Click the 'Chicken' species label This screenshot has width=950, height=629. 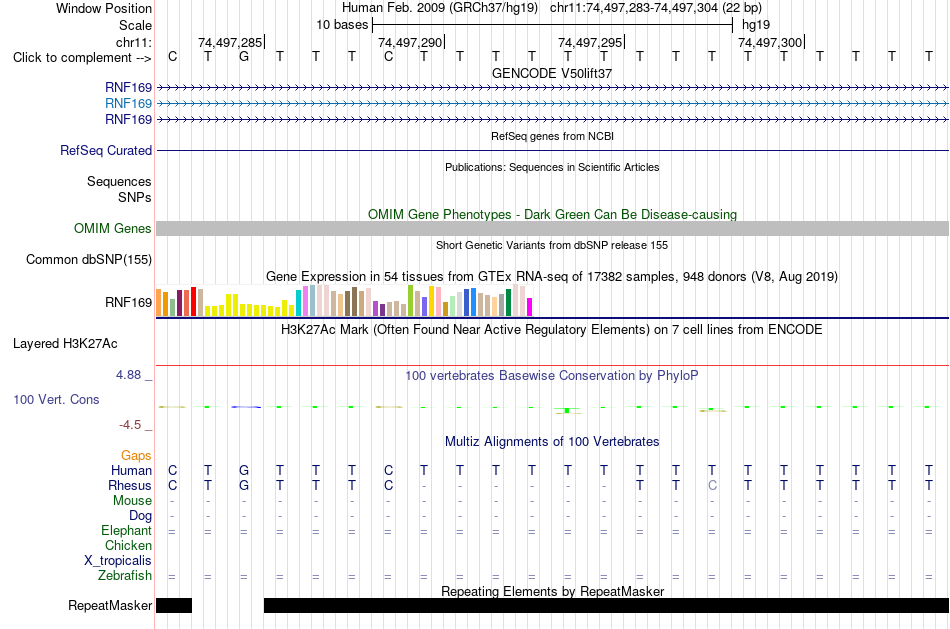coord(128,545)
